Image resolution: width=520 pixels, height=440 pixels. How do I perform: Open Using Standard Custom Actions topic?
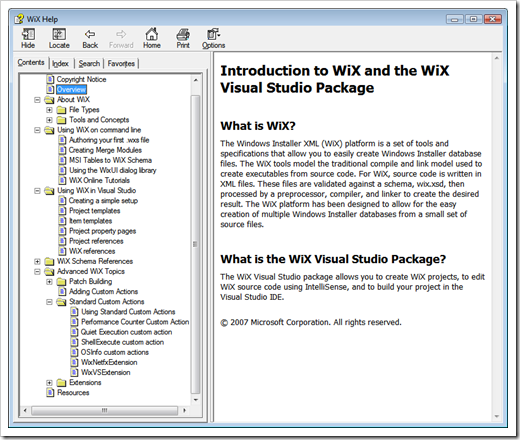[128, 312]
